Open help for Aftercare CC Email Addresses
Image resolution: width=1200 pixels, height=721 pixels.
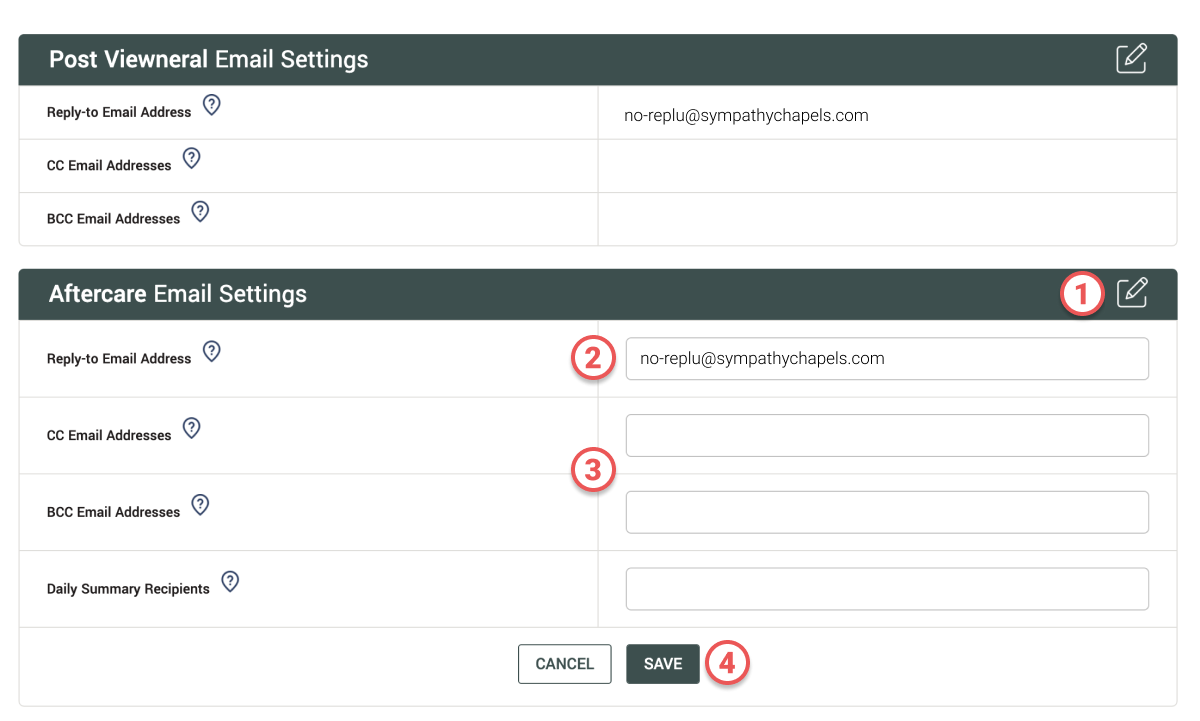(192, 428)
